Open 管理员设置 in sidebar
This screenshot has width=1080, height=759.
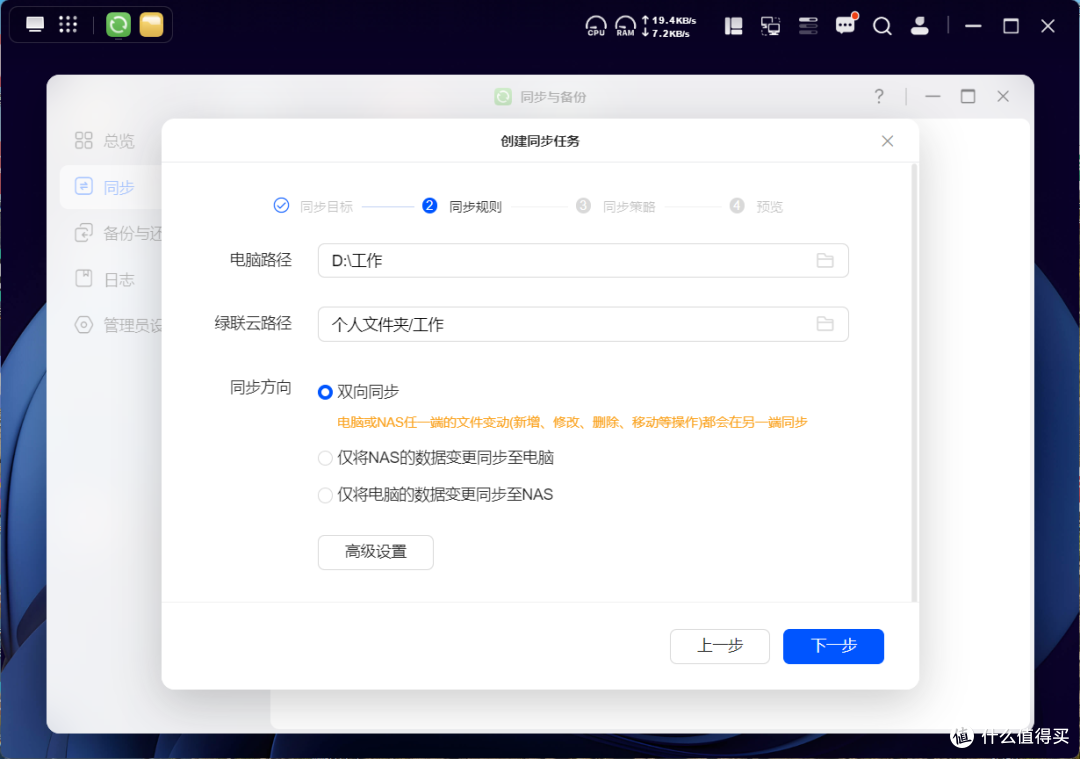click(118, 324)
